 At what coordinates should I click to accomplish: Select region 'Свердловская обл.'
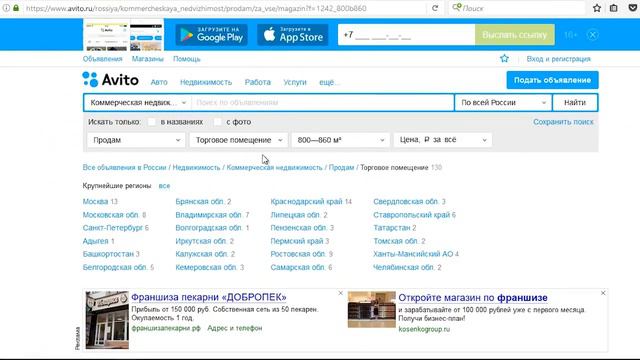tap(406, 201)
